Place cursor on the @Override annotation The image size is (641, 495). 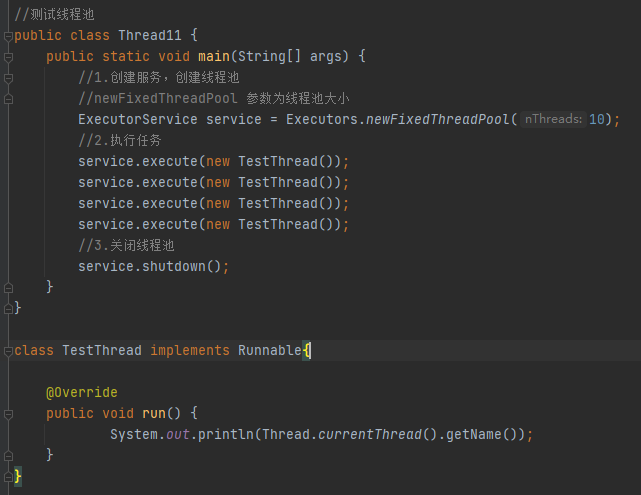[81, 392]
